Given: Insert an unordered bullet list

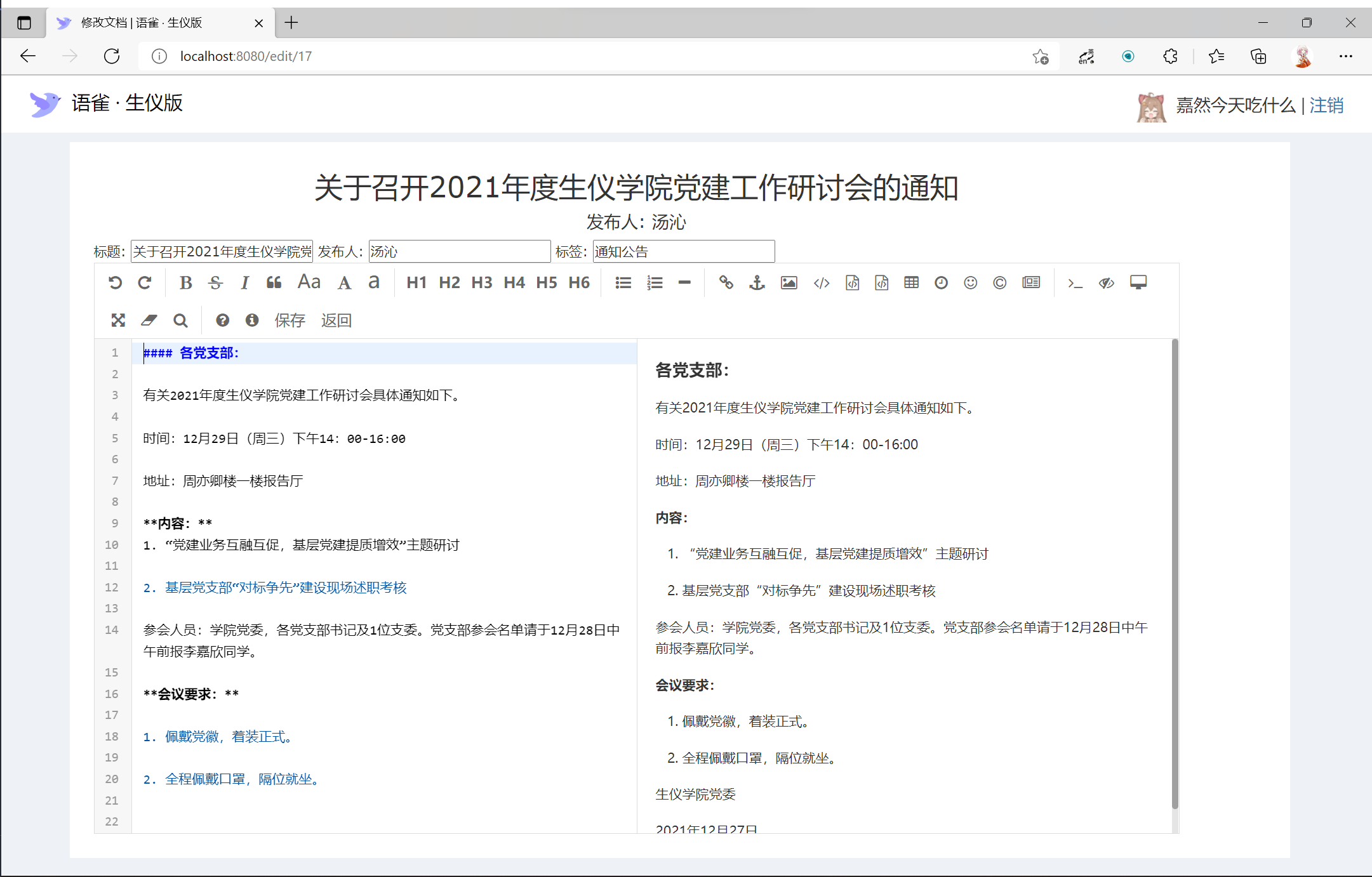Looking at the screenshot, I should (623, 283).
